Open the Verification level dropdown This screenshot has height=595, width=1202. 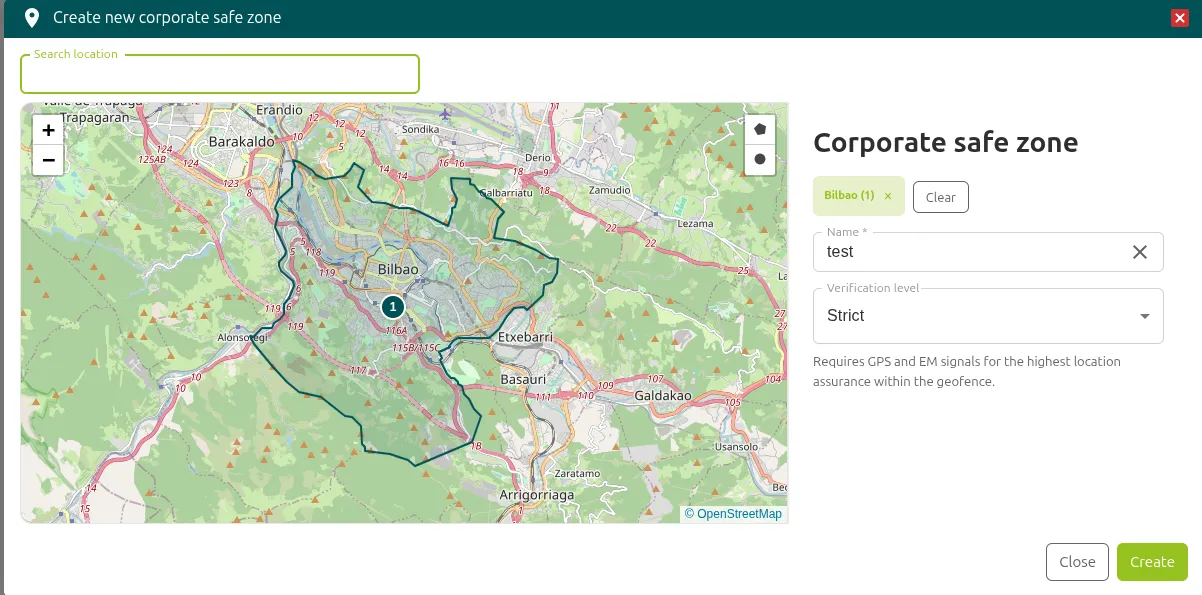pos(988,316)
